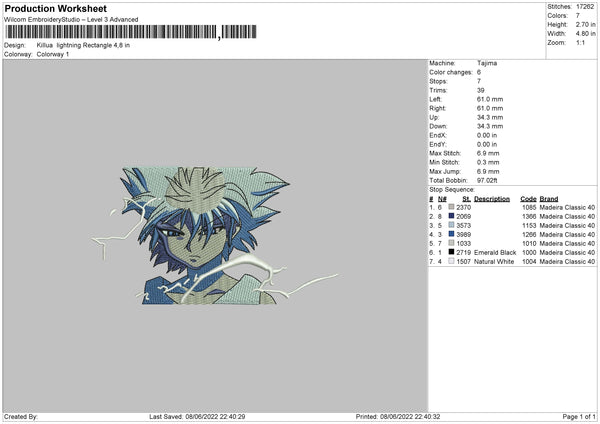The width and height of the screenshot is (600, 424).
Task: Click the Min Stitch value 0.3 mm
Action: coord(488,162)
